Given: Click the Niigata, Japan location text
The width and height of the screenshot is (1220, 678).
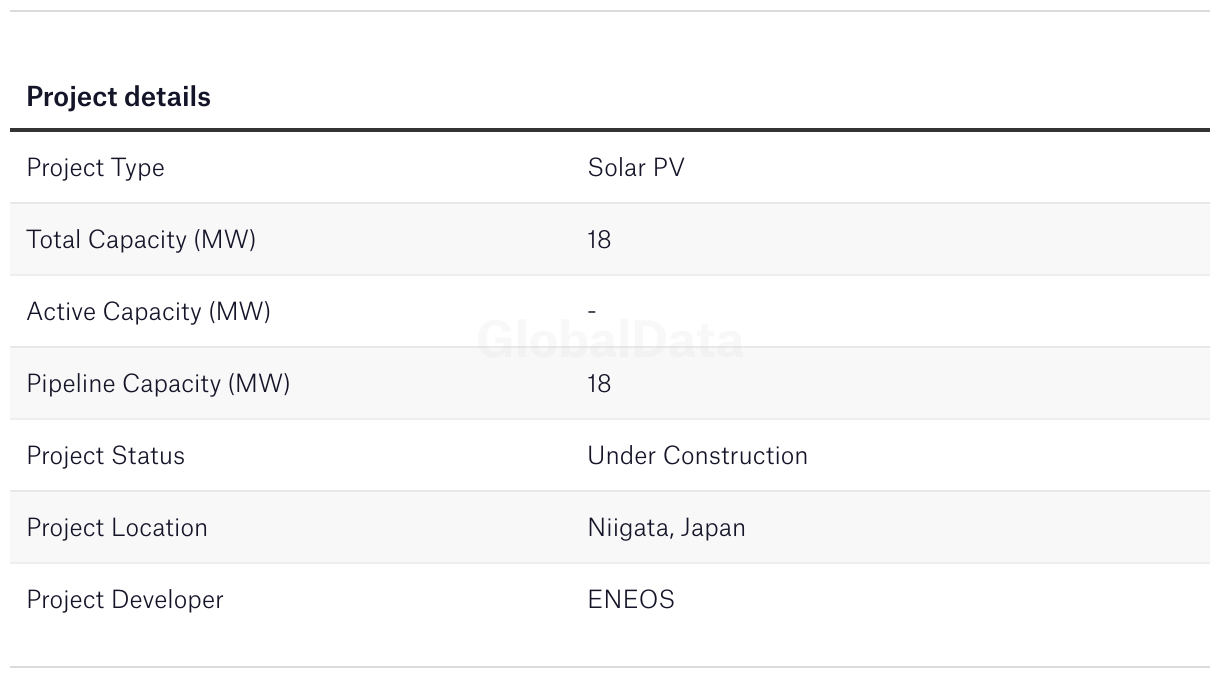Looking at the screenshot, I should [666, 528].
